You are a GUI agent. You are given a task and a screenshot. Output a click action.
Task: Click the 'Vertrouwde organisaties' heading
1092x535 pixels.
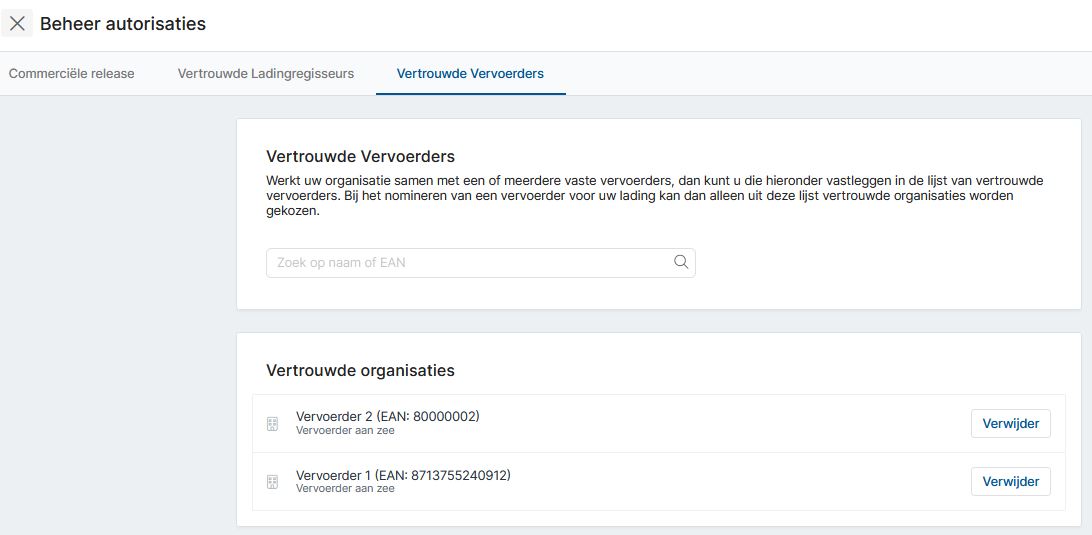point(360,371)
